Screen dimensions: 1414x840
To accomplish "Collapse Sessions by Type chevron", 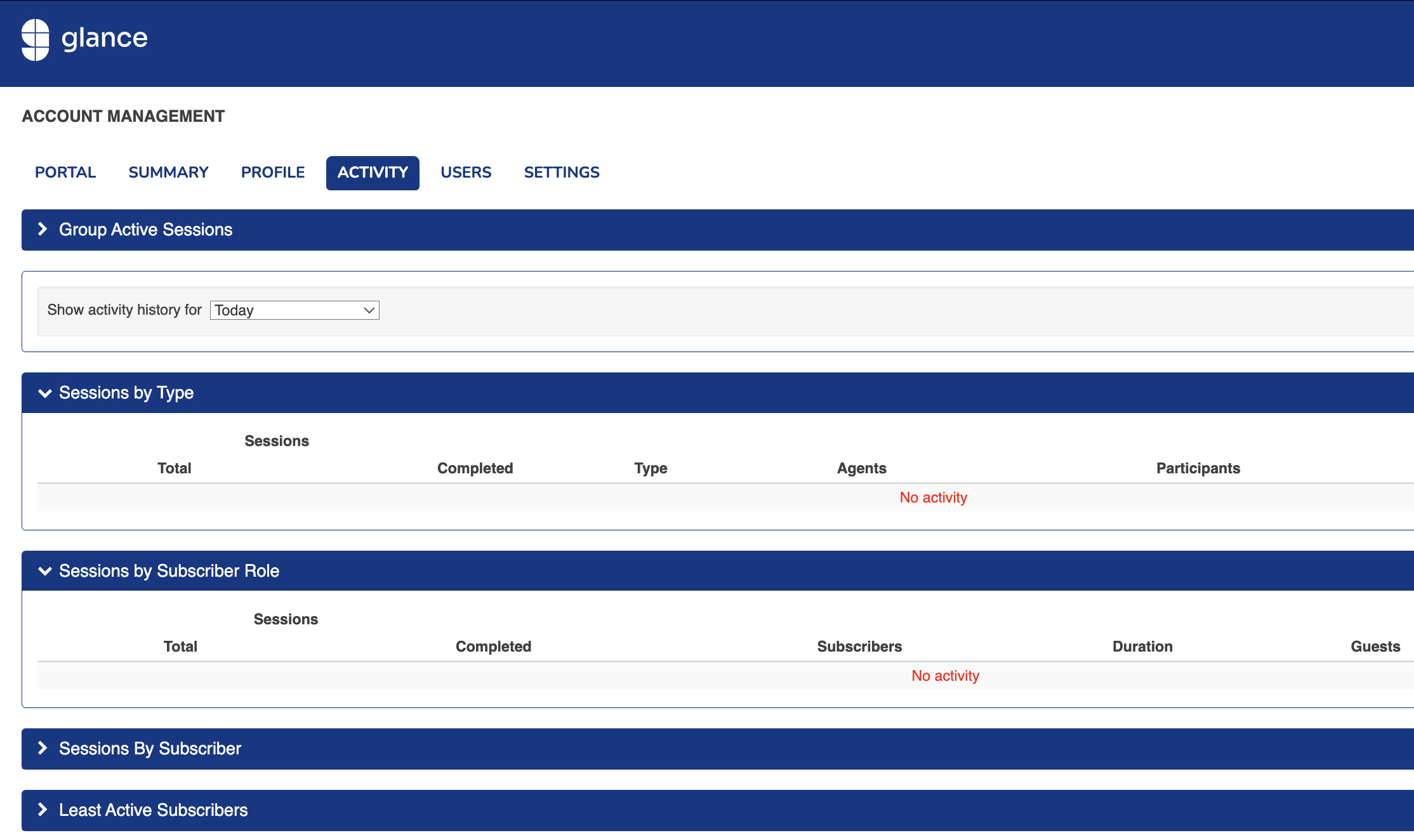I will (x=44, y=393).
